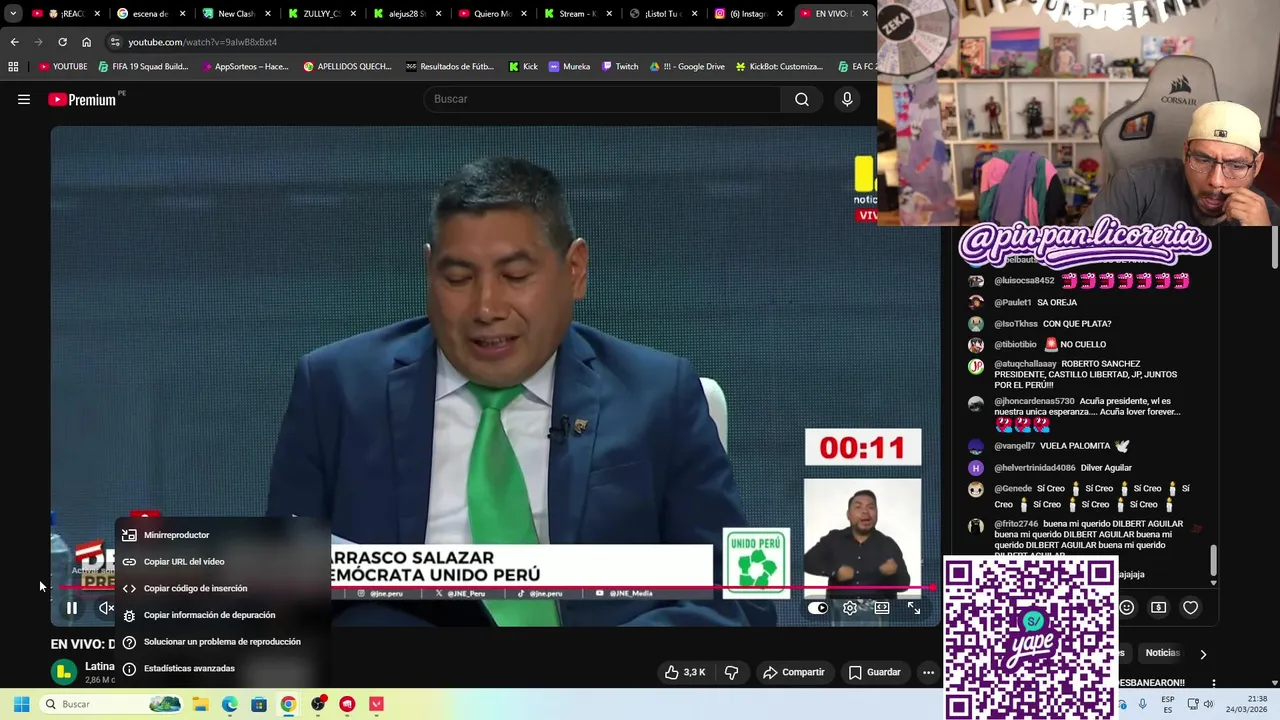Open Microsoft Edge from the taskbar

click(x=229, y=704)
